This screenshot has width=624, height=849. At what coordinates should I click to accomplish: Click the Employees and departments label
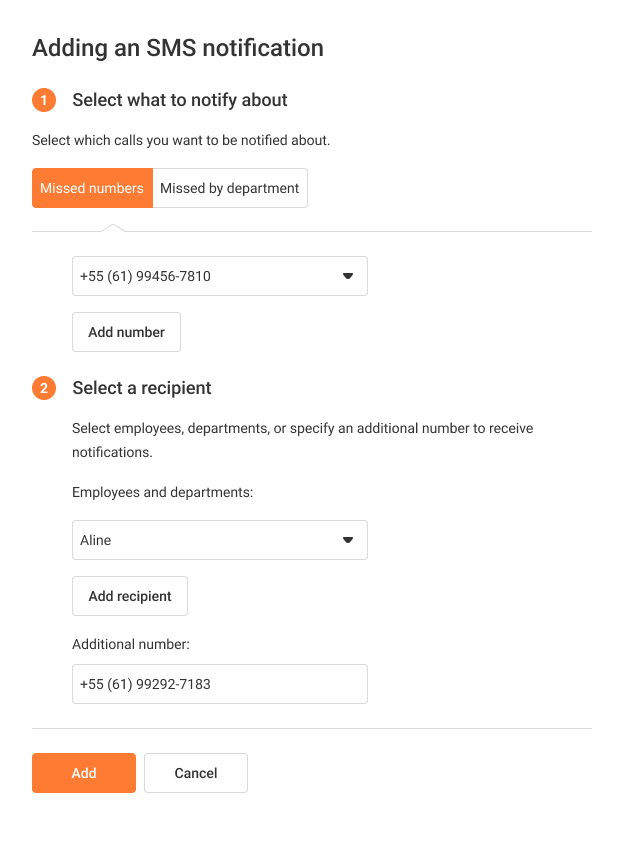coord(162,492)
